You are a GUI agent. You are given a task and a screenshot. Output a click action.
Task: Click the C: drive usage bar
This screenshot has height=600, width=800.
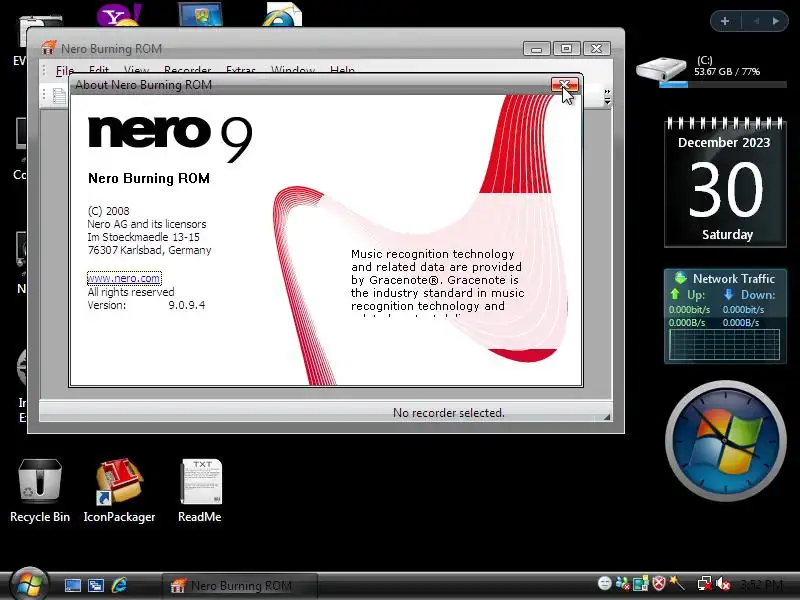click(723, 85)
